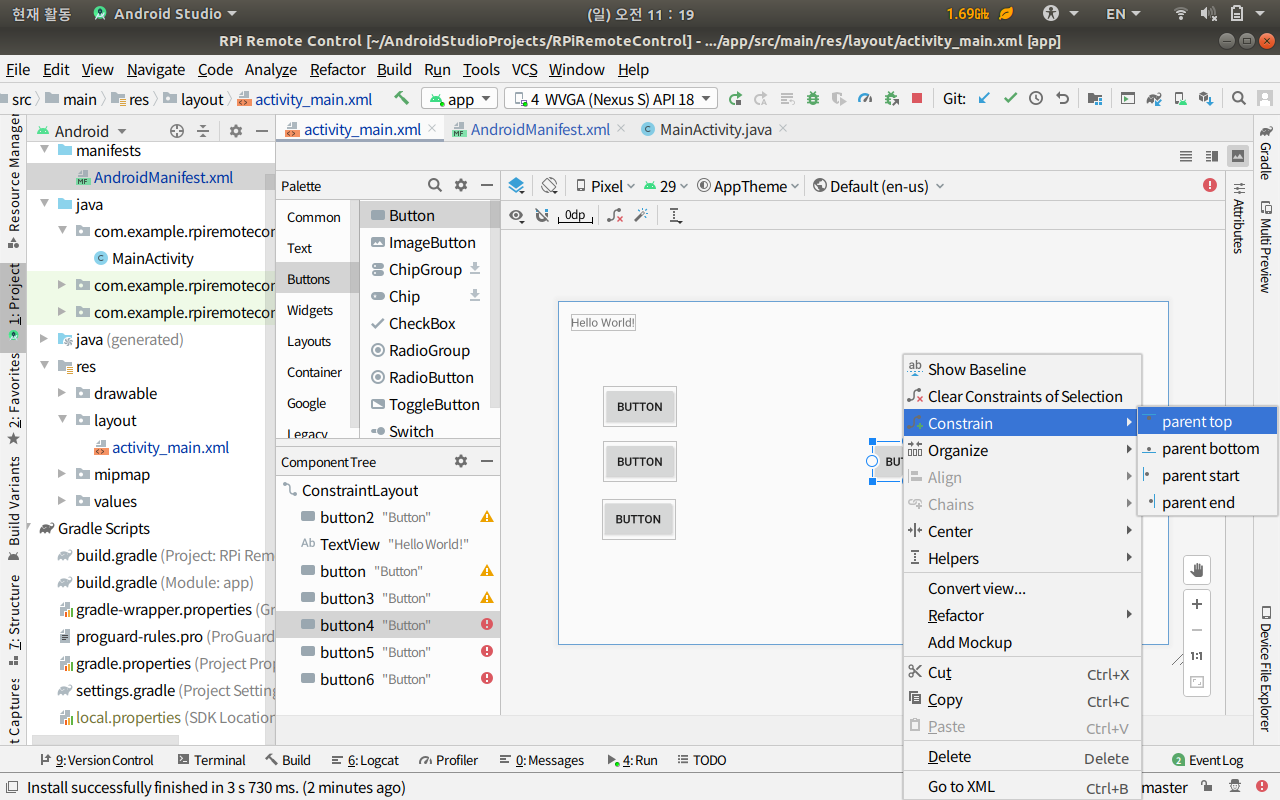Reset zoom to 1:1
The height and width of the screenshot is (800, 1280).
pos(1197,656)
